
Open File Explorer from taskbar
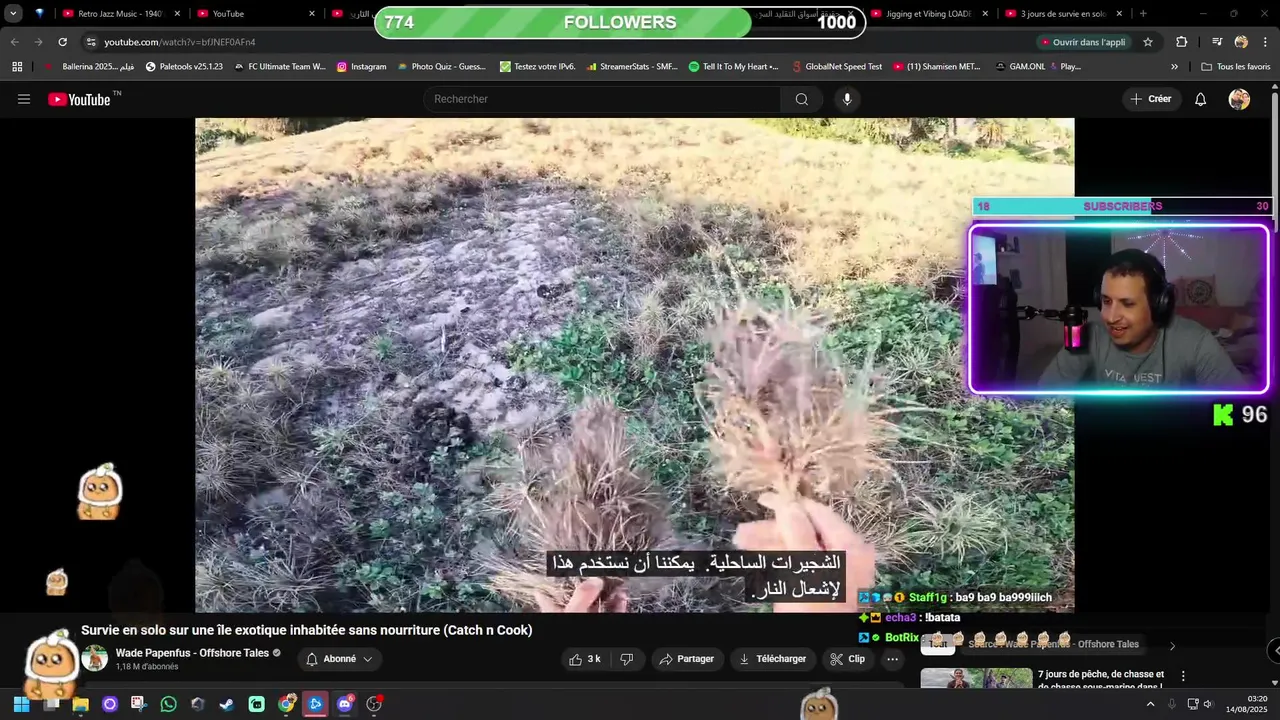(81, 704)
